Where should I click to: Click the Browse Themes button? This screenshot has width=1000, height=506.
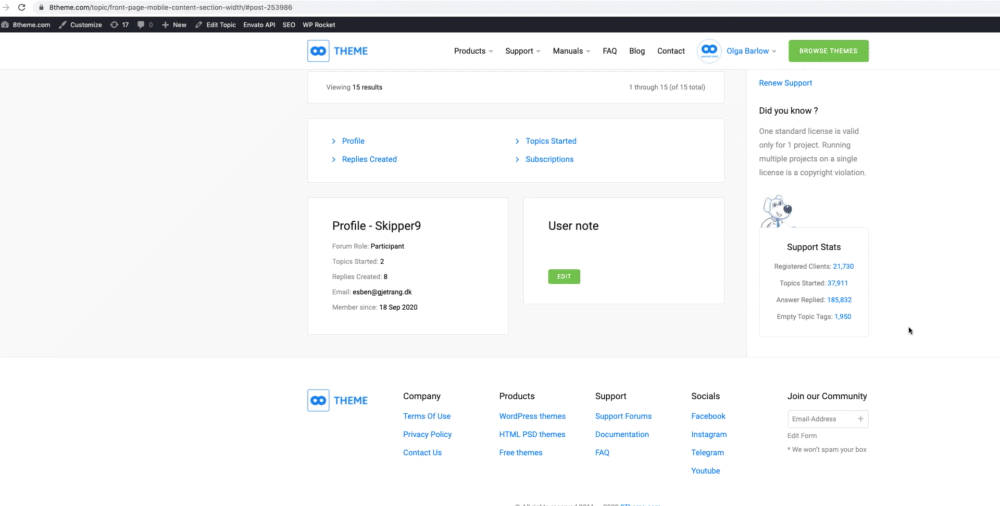click(x=828, y=51)
